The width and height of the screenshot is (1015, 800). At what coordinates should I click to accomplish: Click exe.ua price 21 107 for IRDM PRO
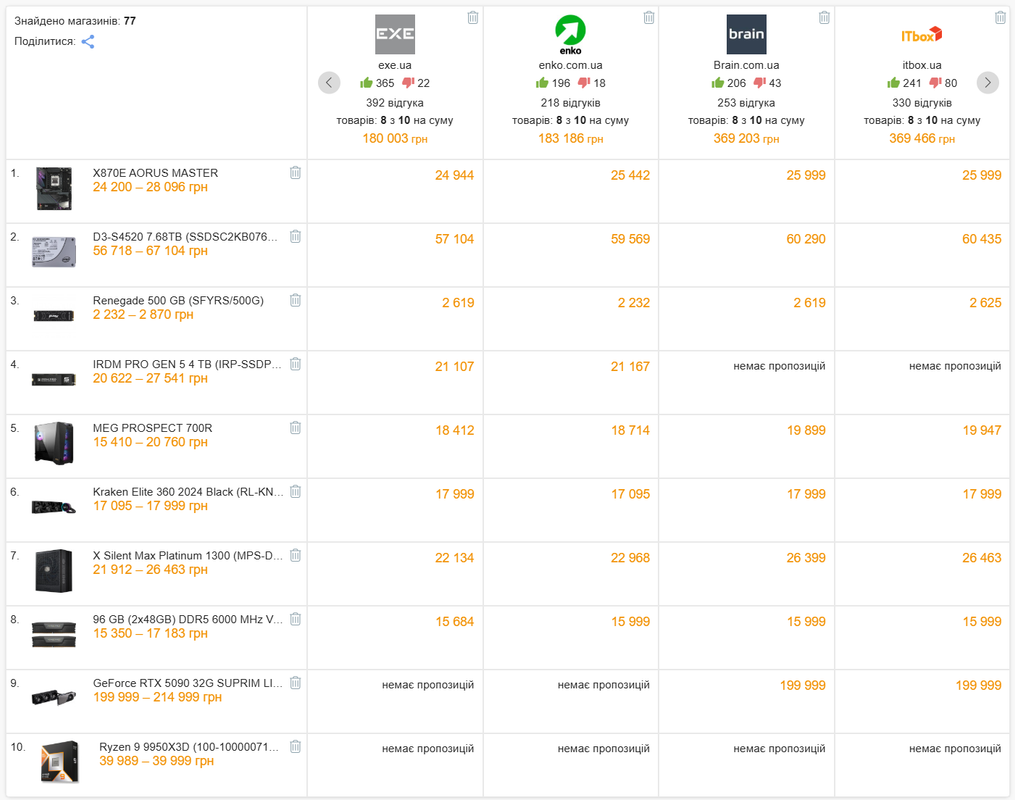point(454,367)
